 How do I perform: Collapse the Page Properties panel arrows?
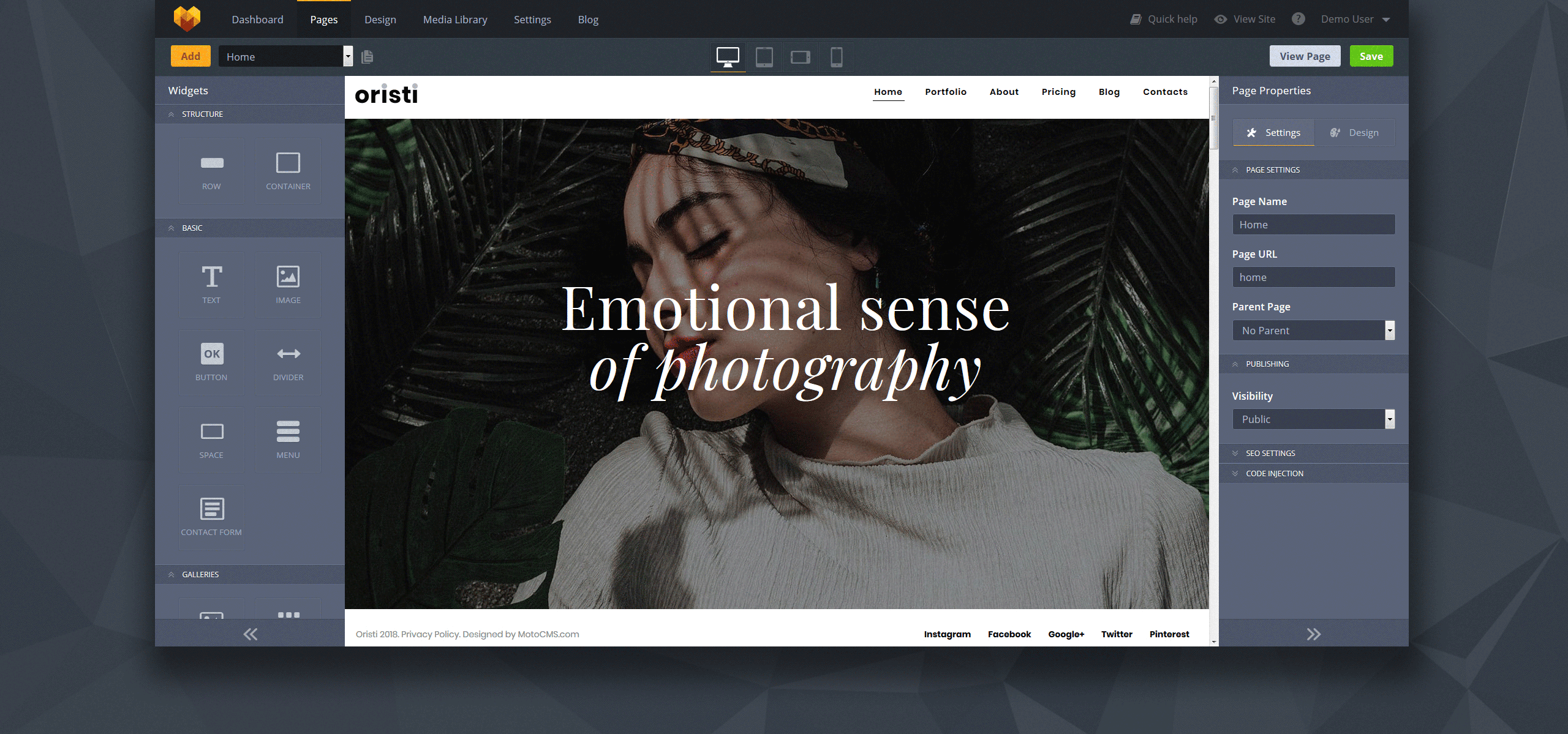pyautogui.click(x=1313, y=634)
